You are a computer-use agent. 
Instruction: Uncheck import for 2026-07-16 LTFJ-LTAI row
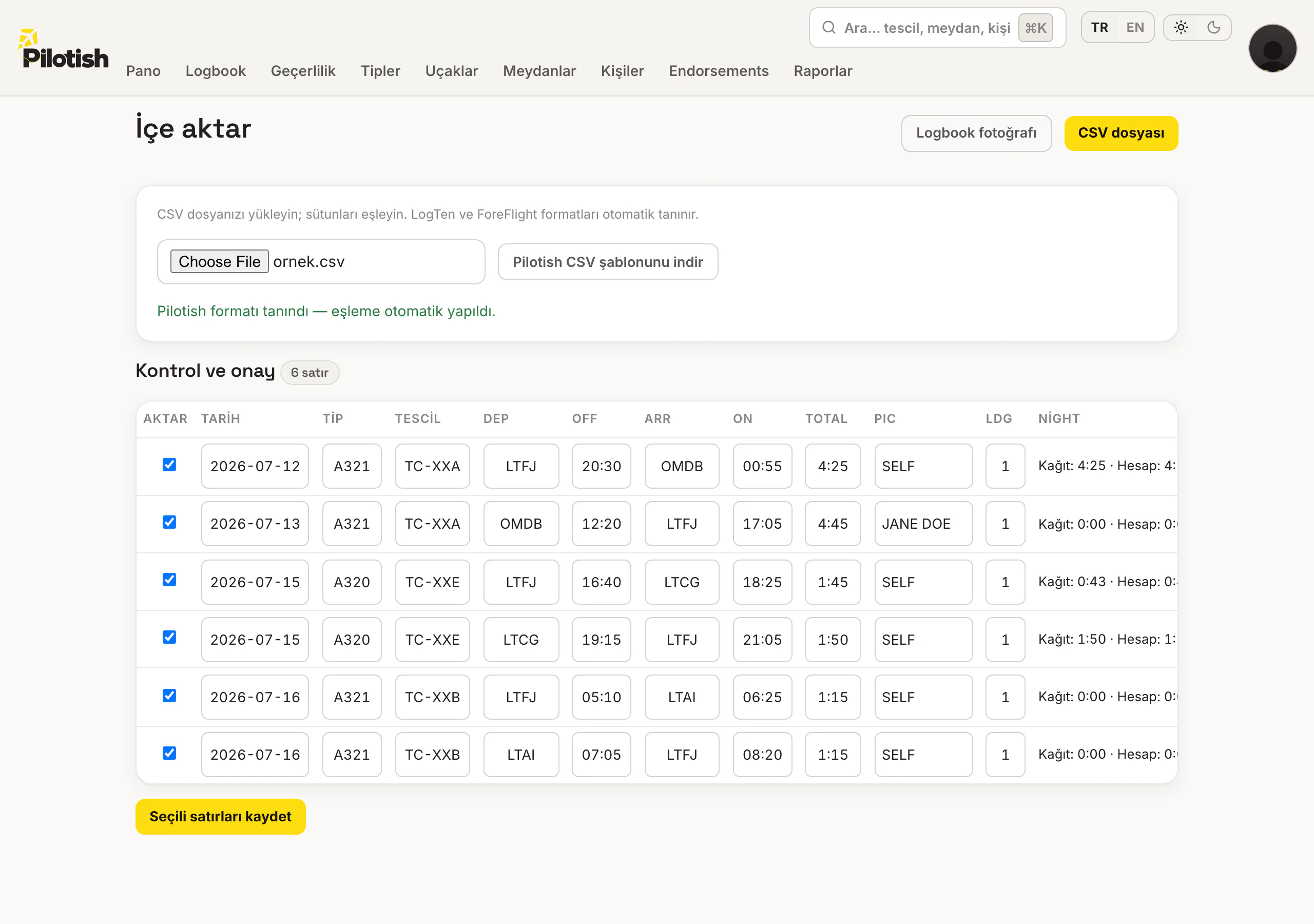(169, 696)
